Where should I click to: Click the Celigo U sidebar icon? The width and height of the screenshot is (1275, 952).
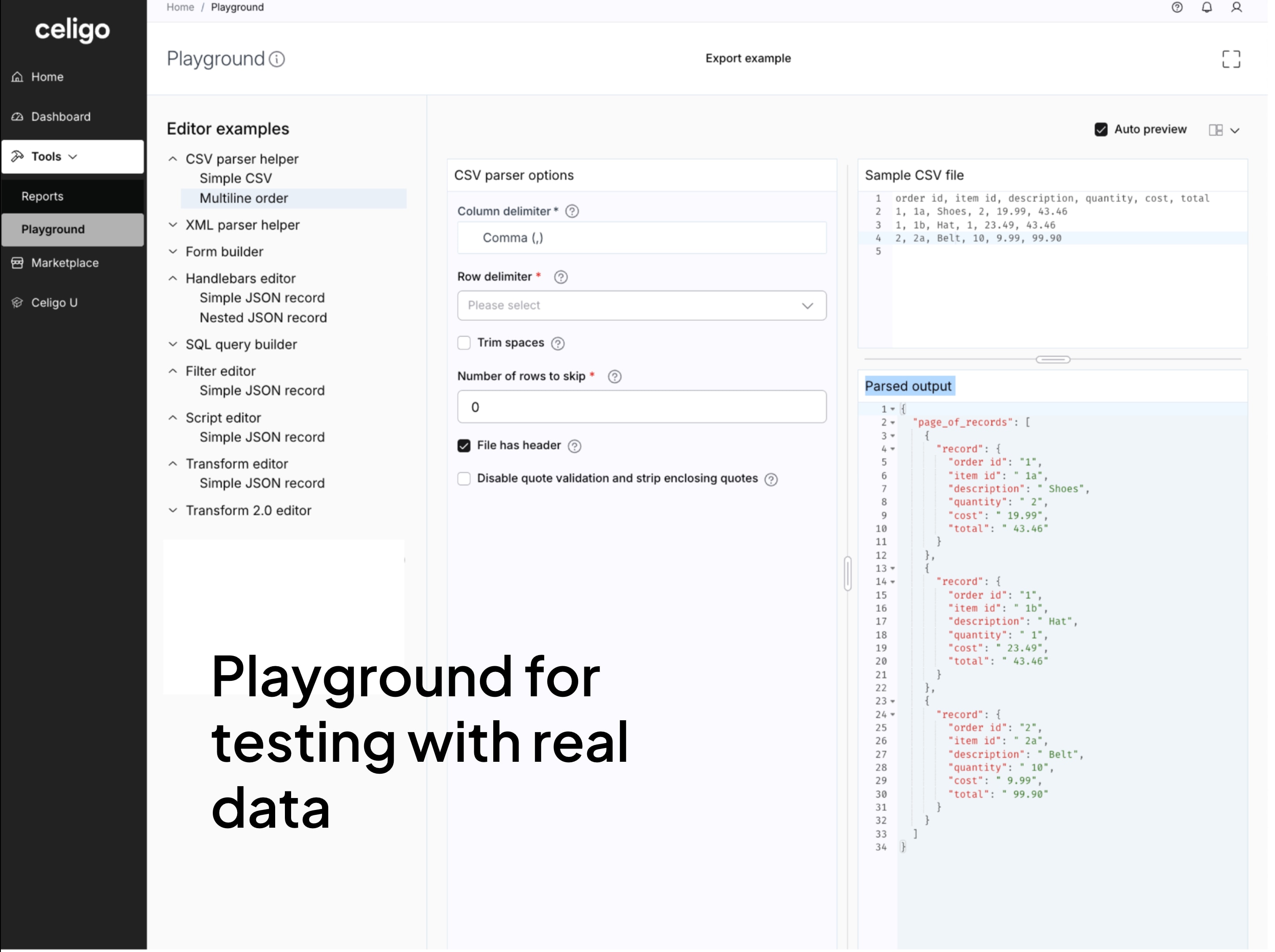[17, 303]
